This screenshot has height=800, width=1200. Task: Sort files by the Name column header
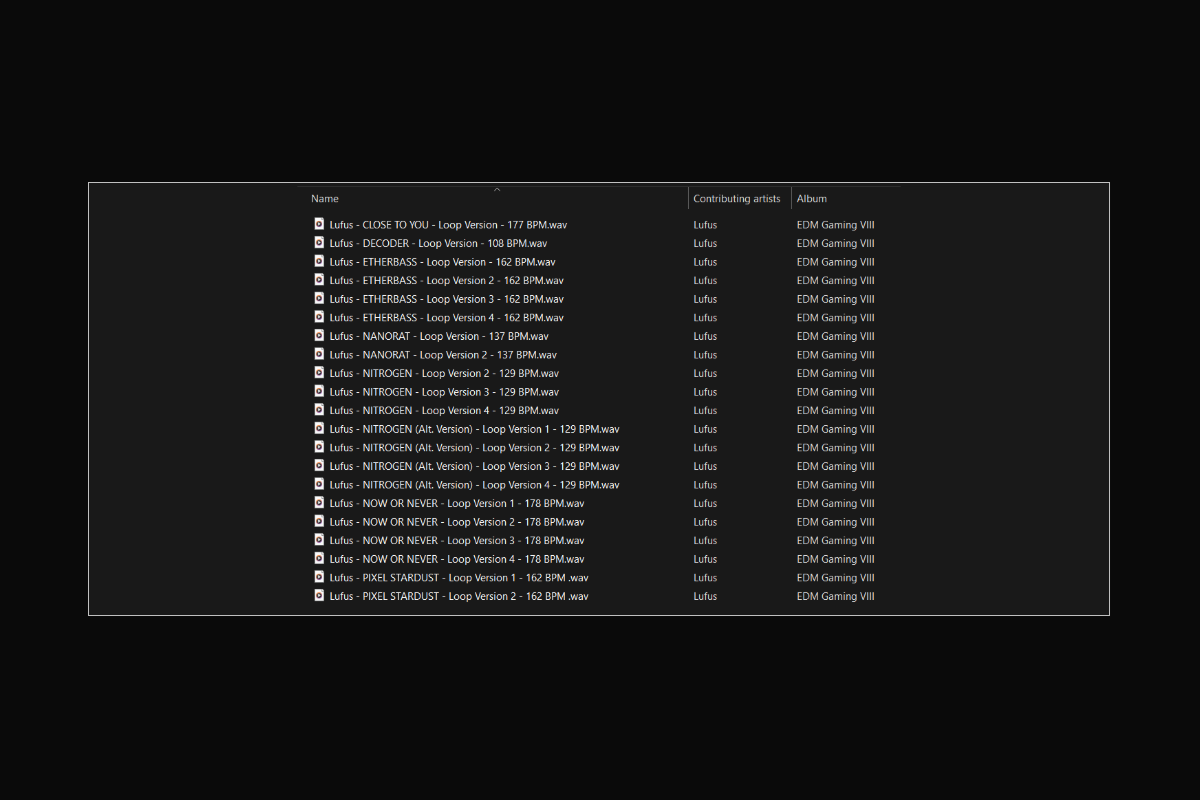[325, 199]
